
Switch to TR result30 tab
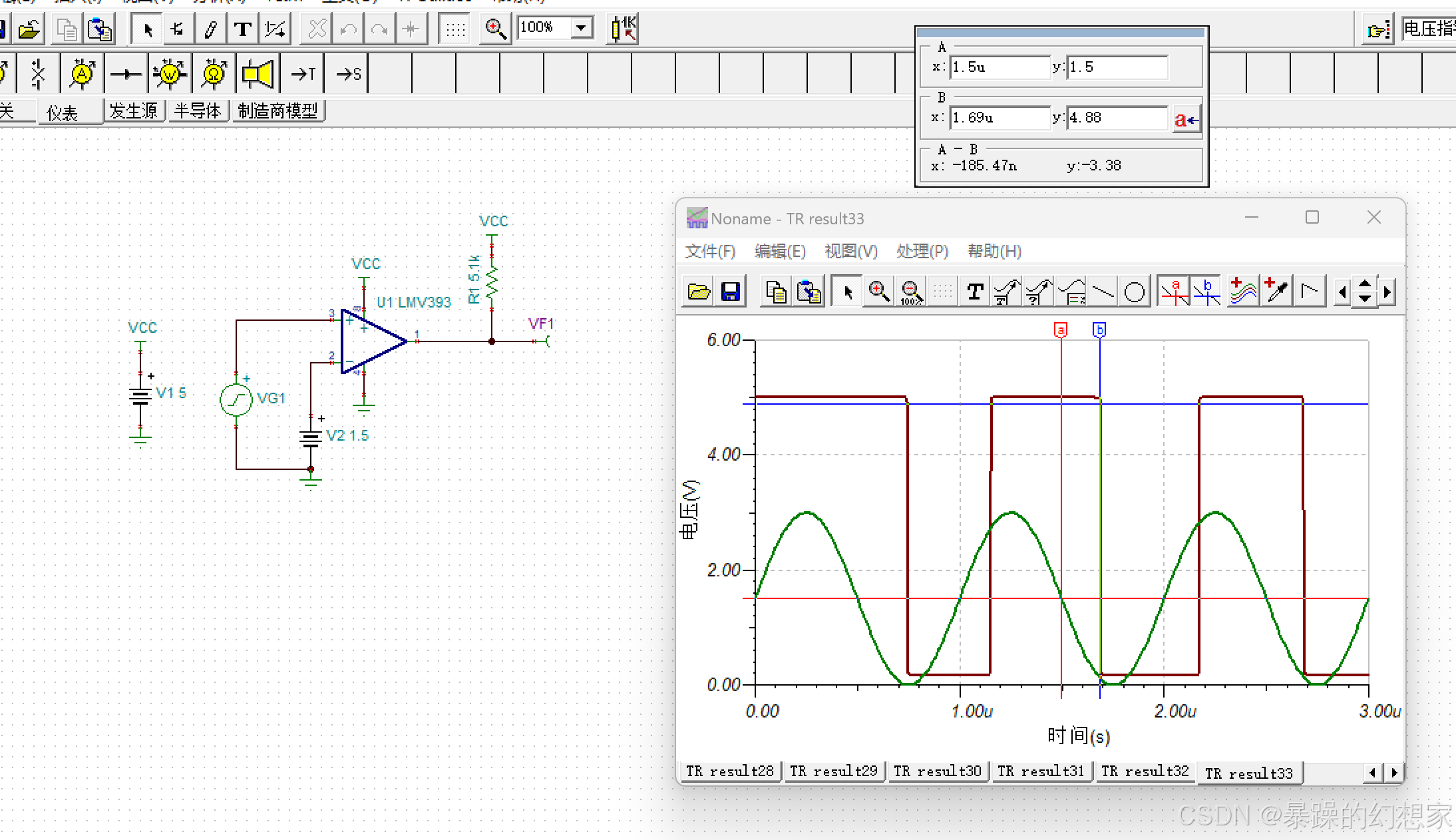937,771
